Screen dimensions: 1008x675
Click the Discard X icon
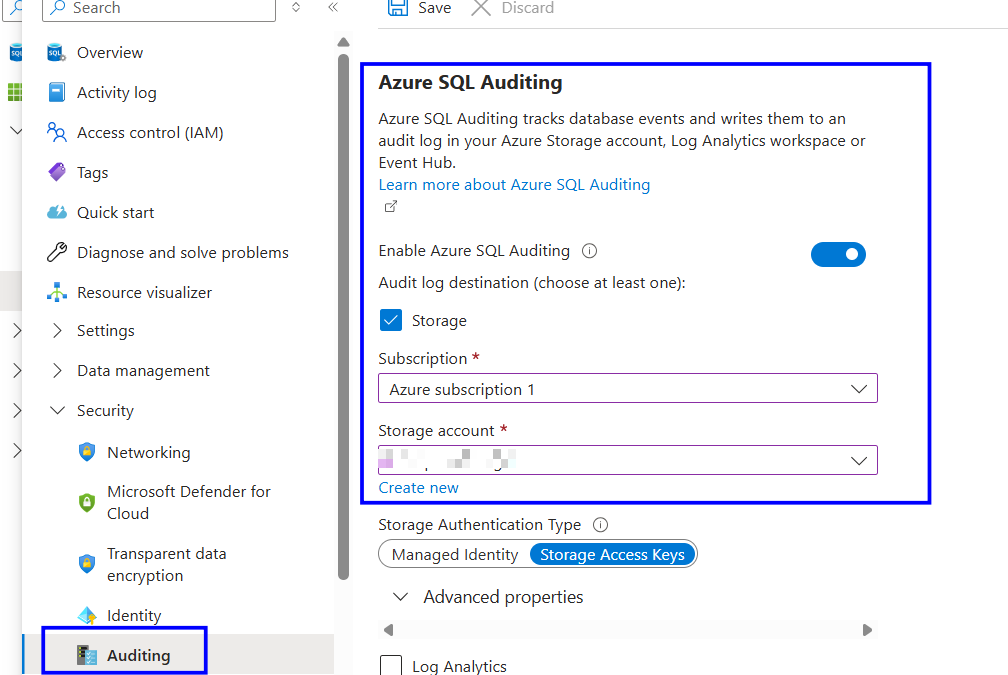point(481,8)
